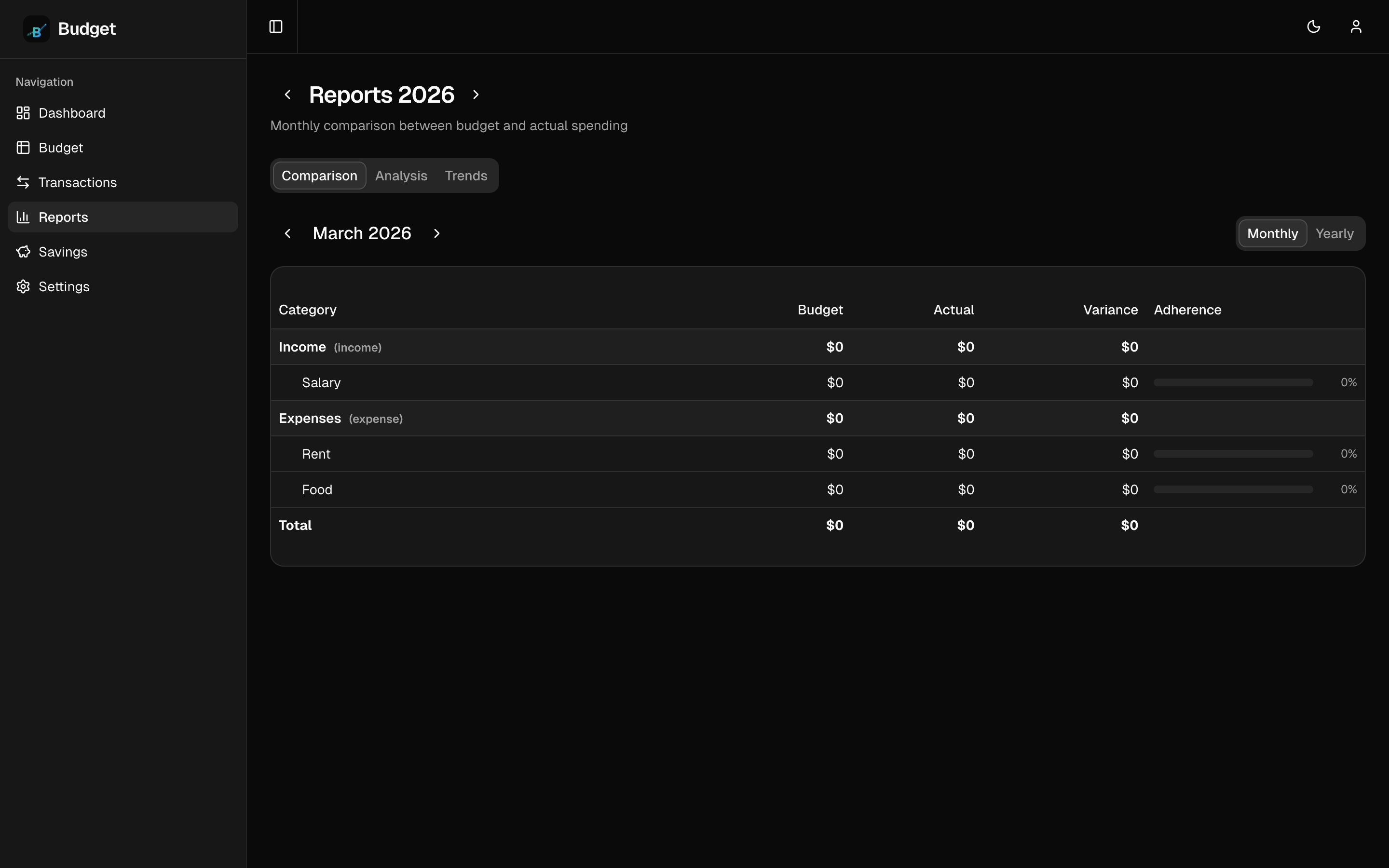The height and width of the screenshot is (868, 1389).
Task: Open Transactions via the arrows icon
Action: coord(22,182)
